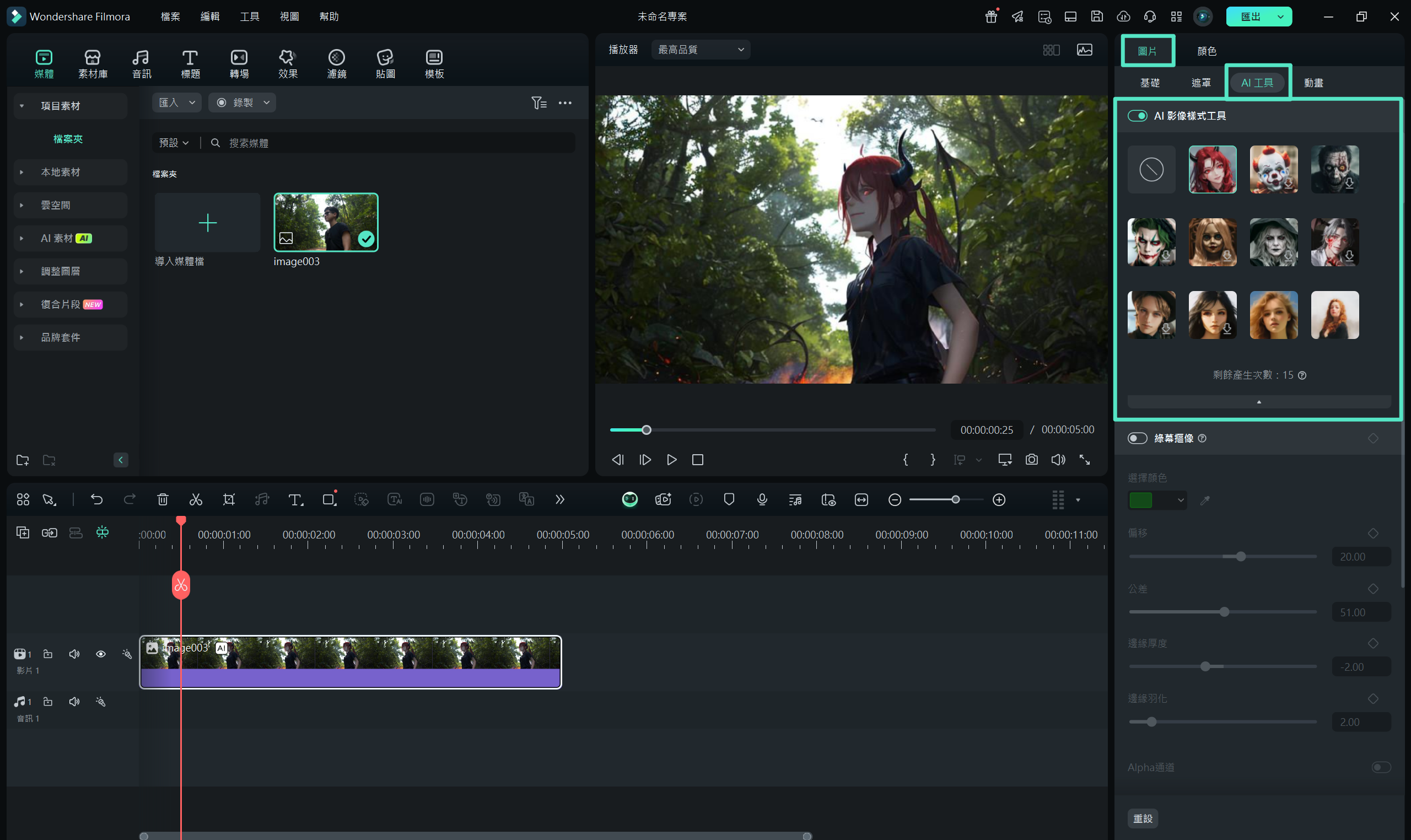This screenshot has height=840, width=1411.
Task: Lock the 影片 1 track
Action: pos(48,654)
